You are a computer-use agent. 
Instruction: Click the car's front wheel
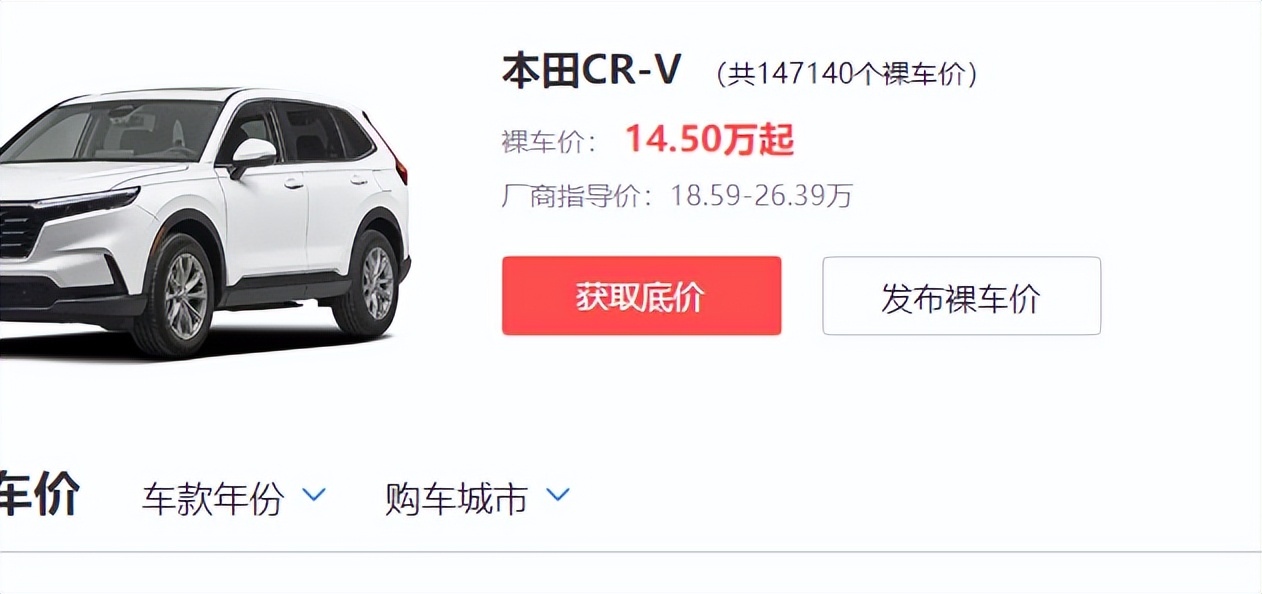click(184, 297)
